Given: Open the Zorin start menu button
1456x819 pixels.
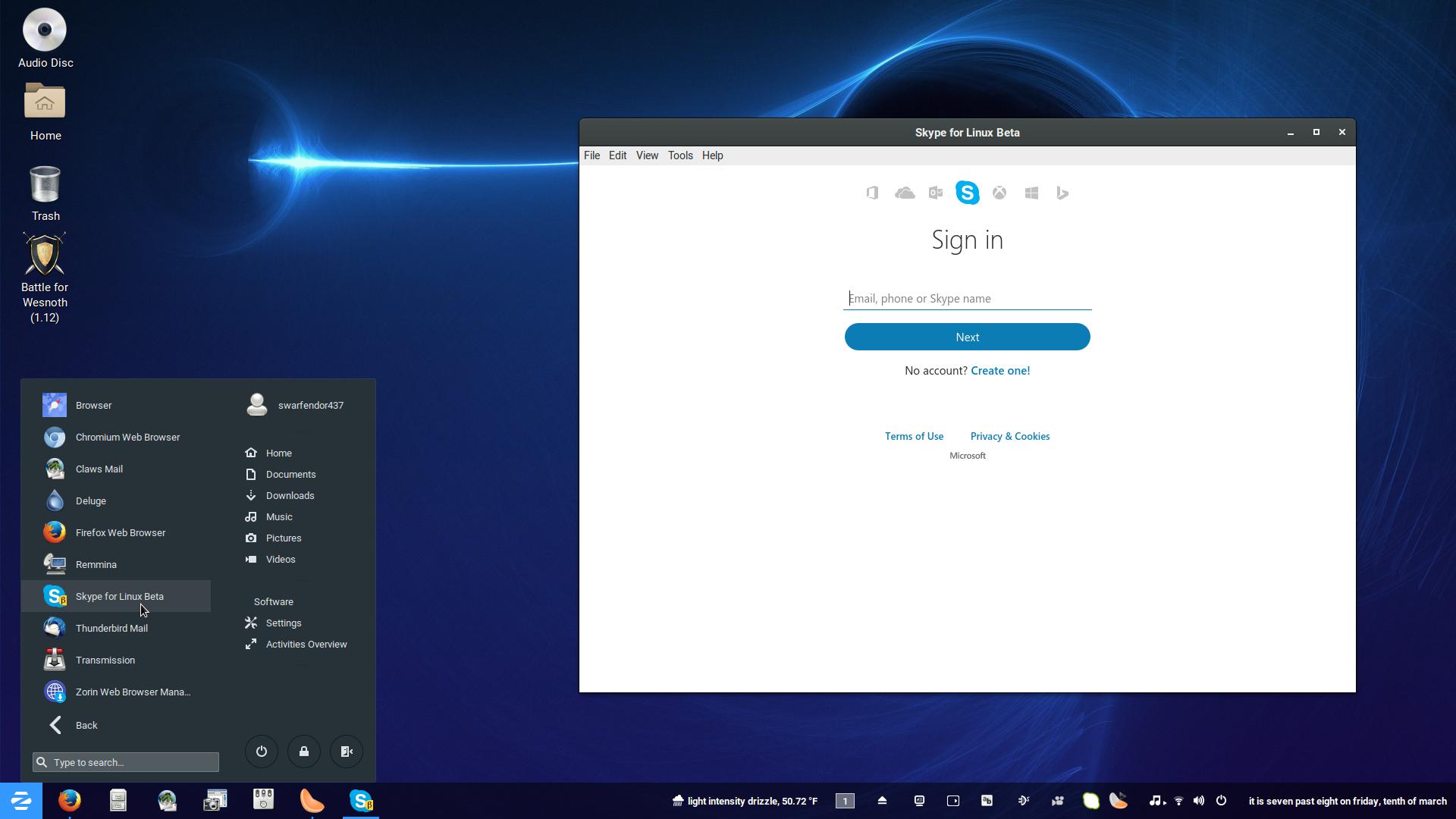Looking at the screenshot, I should pyautogui.click(x=21, y=801).
